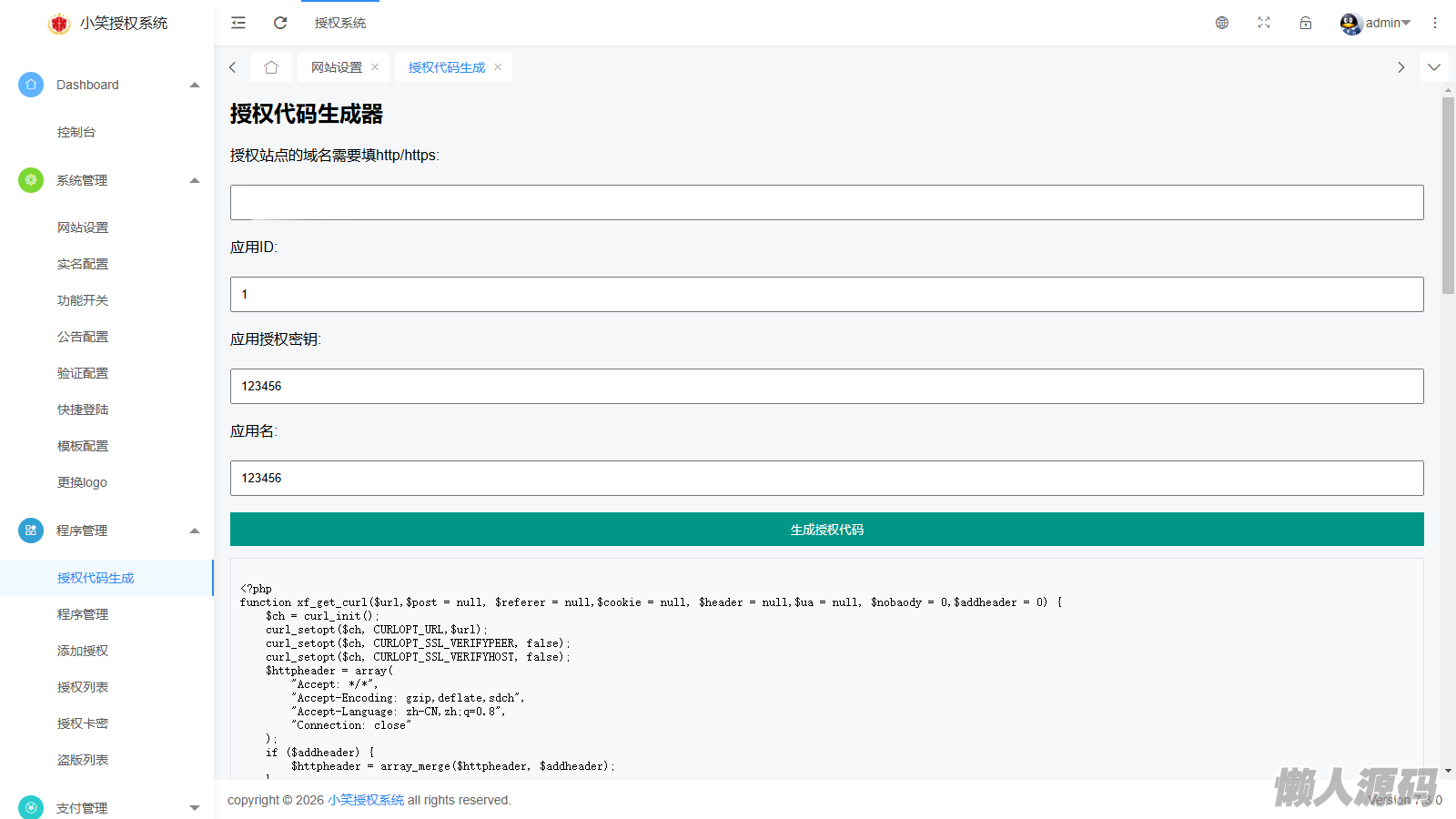1456x819 pixels.
Task: Close the 授权代码生成 tab
Action: pyautogui.click(x=498, y=67)
